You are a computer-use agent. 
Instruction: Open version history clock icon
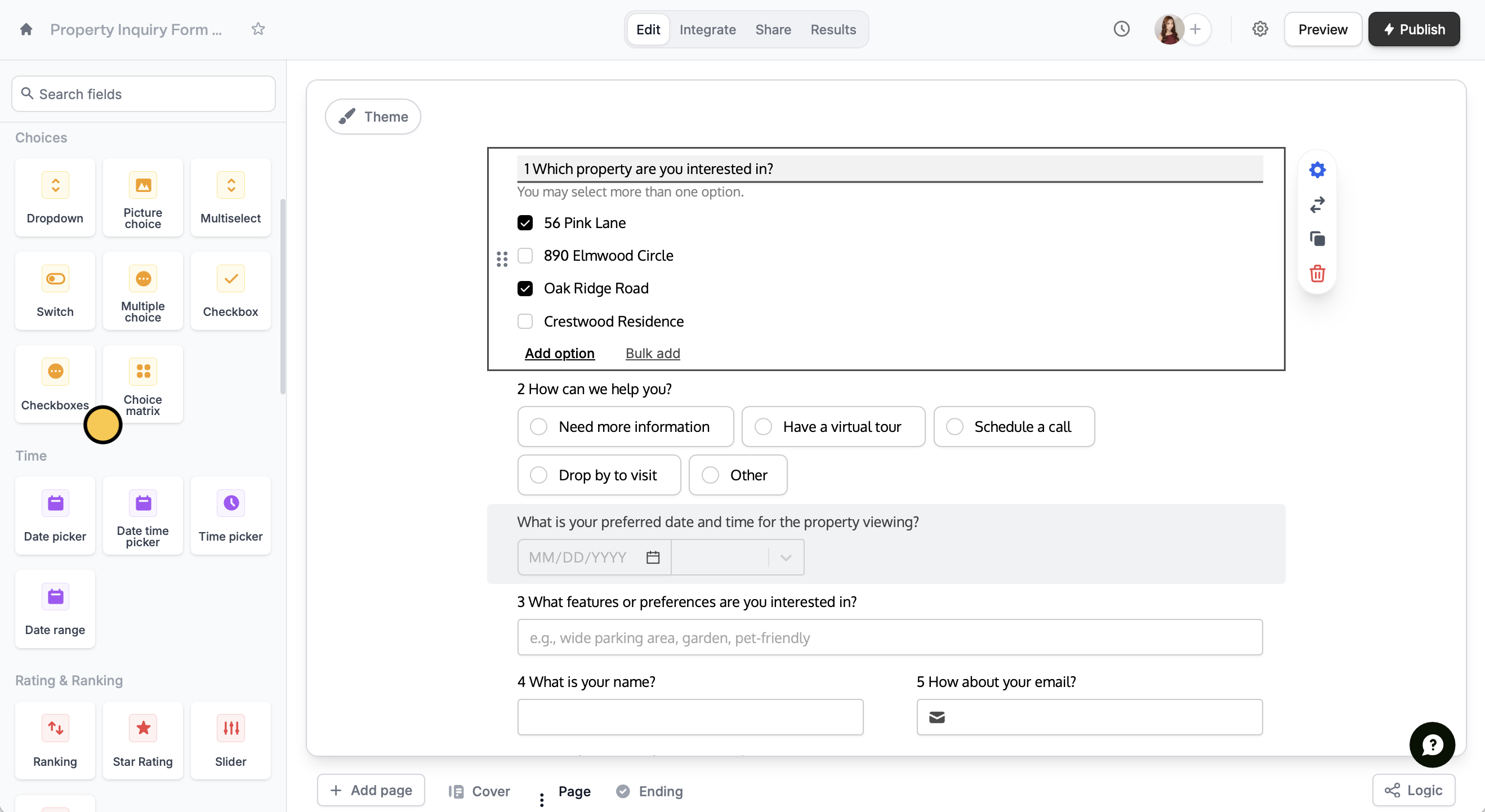tap(1121, 29)
